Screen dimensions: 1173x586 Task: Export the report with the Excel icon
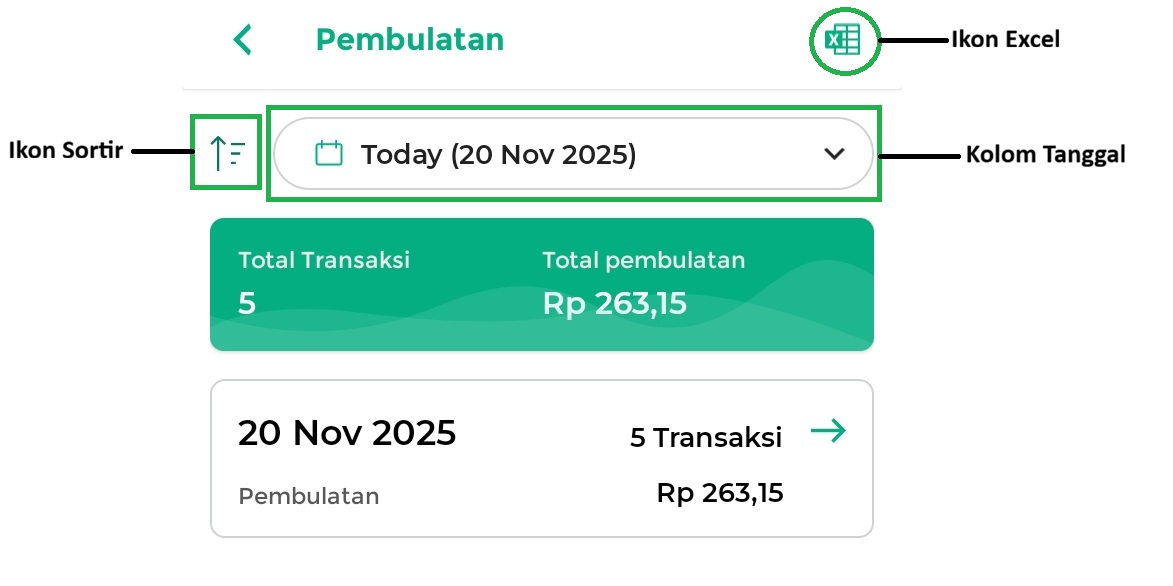tap(842, 41)
